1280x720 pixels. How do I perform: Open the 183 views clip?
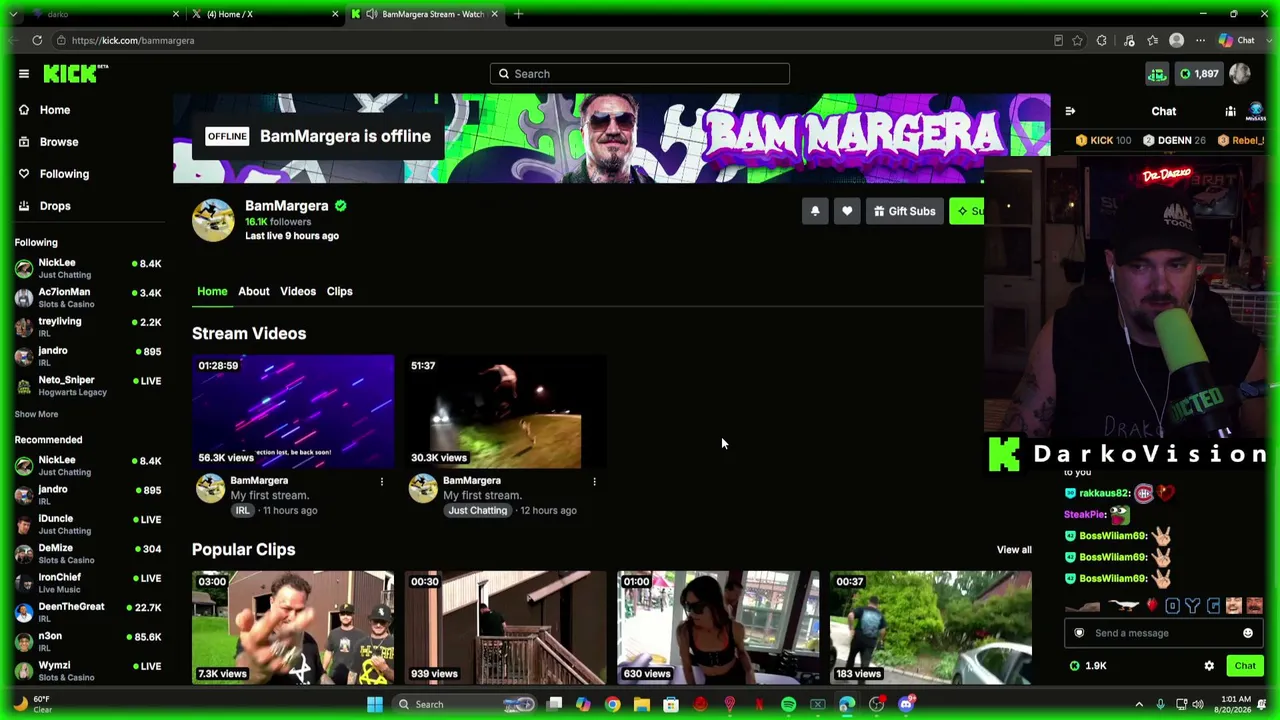(x=931, y=627)
